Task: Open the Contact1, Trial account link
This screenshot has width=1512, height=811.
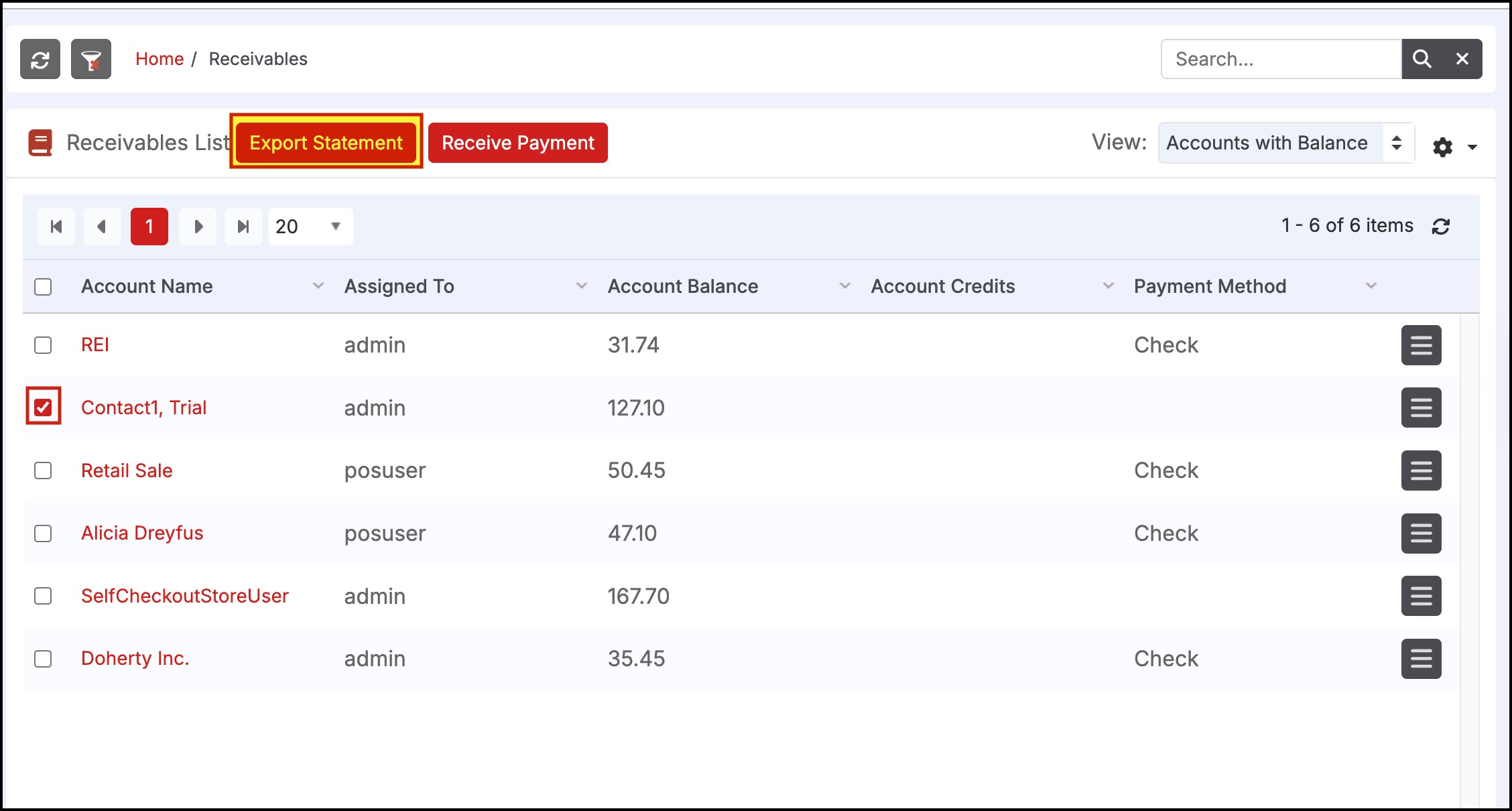Action: pyautogui.click(x=143, y=408)
